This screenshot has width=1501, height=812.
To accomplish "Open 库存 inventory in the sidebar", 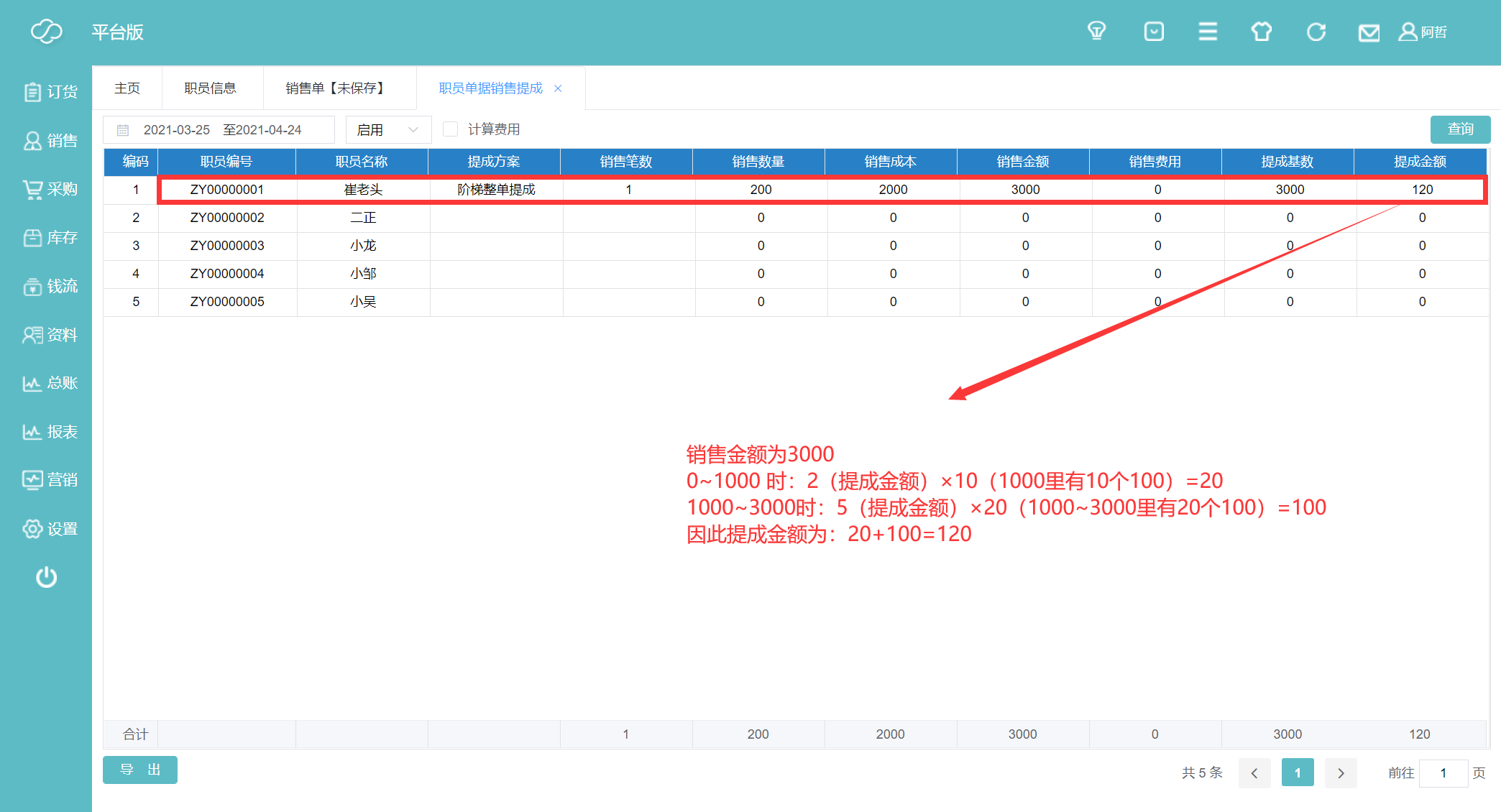I will click(50, 238).
